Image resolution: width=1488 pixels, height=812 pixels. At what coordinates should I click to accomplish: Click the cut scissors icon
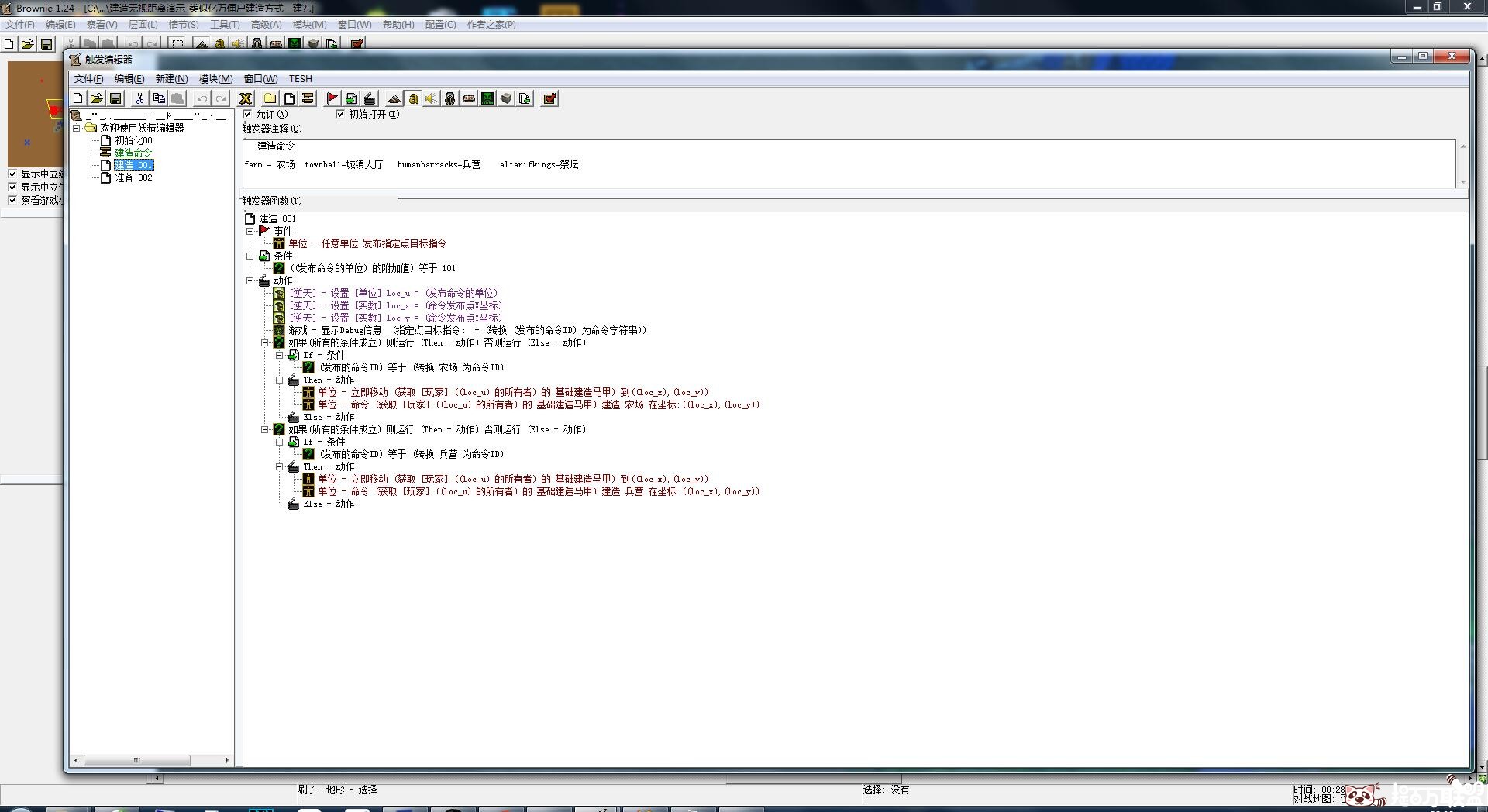[139, 98]
